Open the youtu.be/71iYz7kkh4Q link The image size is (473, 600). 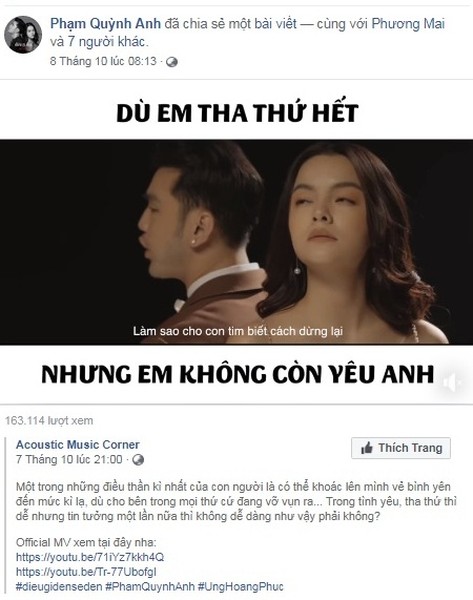click(x=90, y=557)
